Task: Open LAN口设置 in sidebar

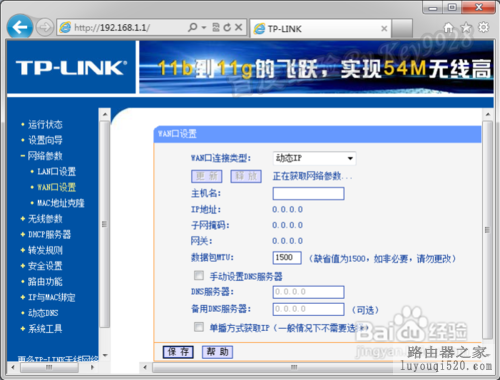Action: click(x=57, y=172)
